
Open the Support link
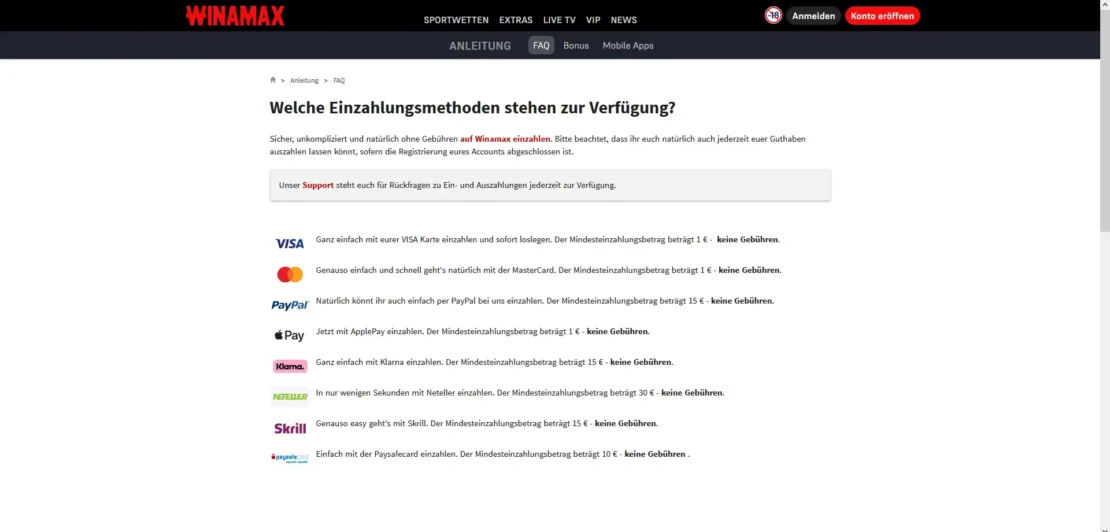[x=318, y=185]
